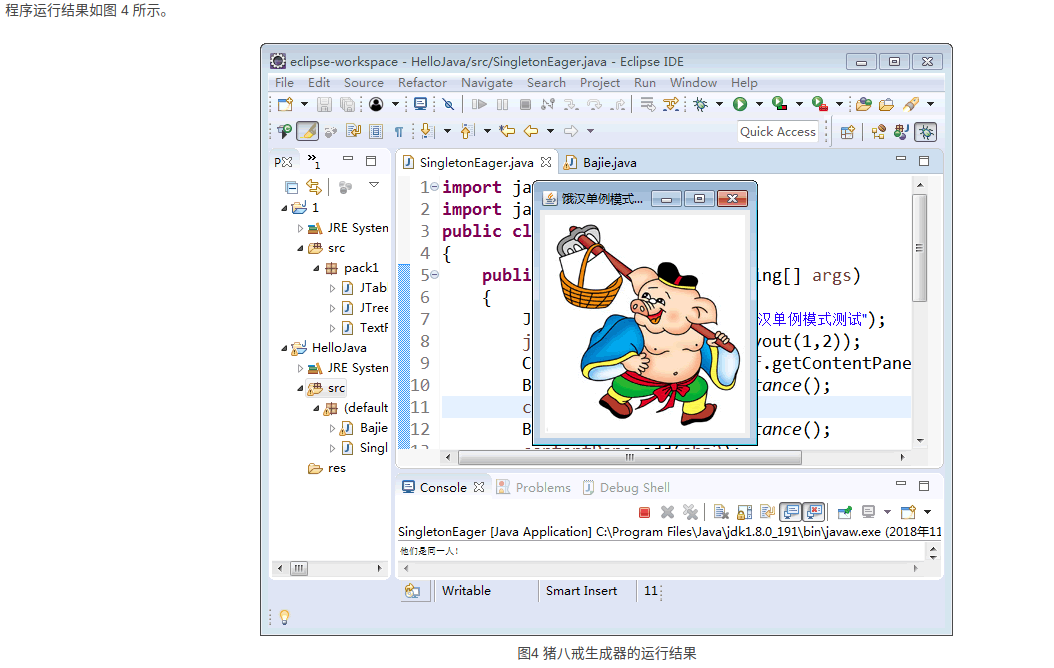Open the Refactor menu
This screenshot has width=1054, height=668.
422,83
